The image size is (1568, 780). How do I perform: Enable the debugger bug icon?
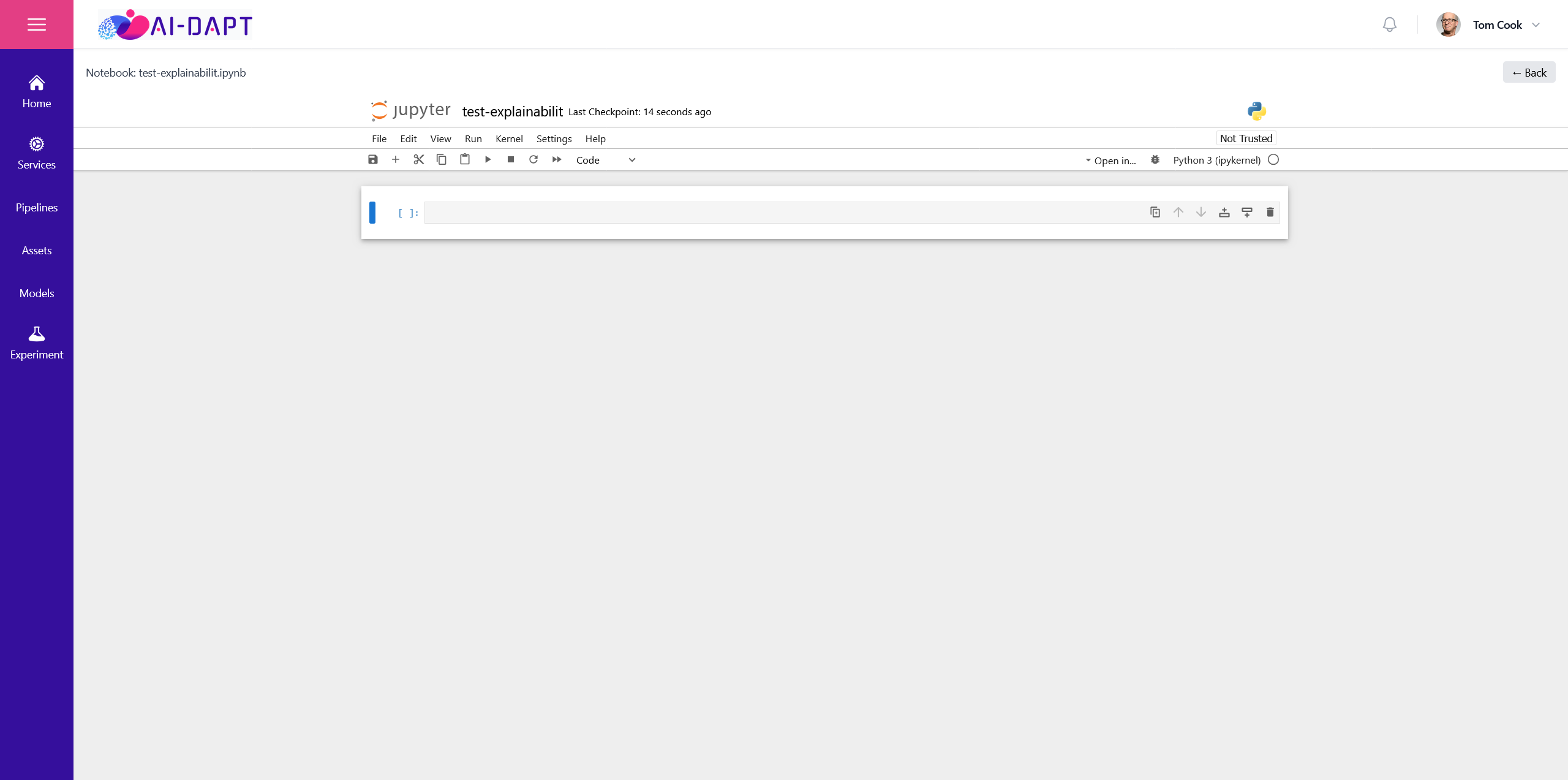[x=1155, y=160]
